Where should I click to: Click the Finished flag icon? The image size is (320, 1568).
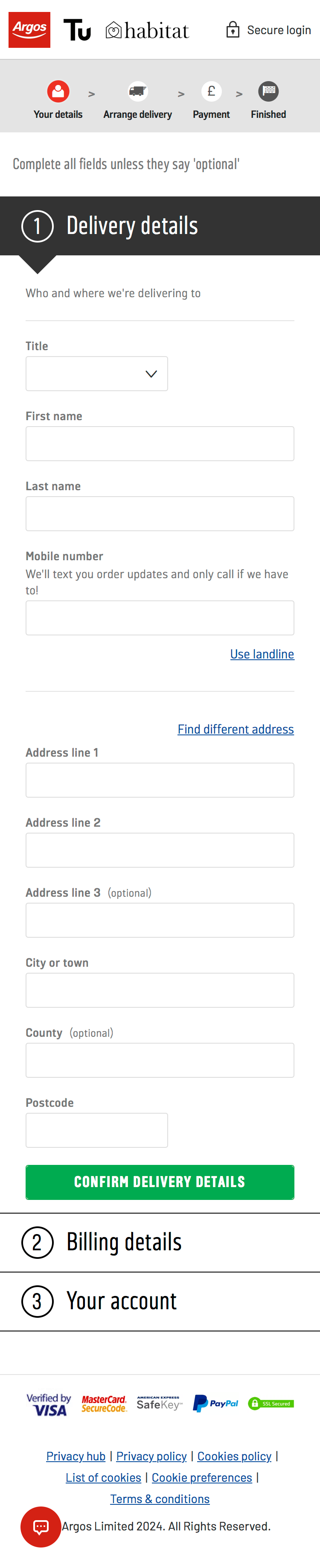pos(268,91)
